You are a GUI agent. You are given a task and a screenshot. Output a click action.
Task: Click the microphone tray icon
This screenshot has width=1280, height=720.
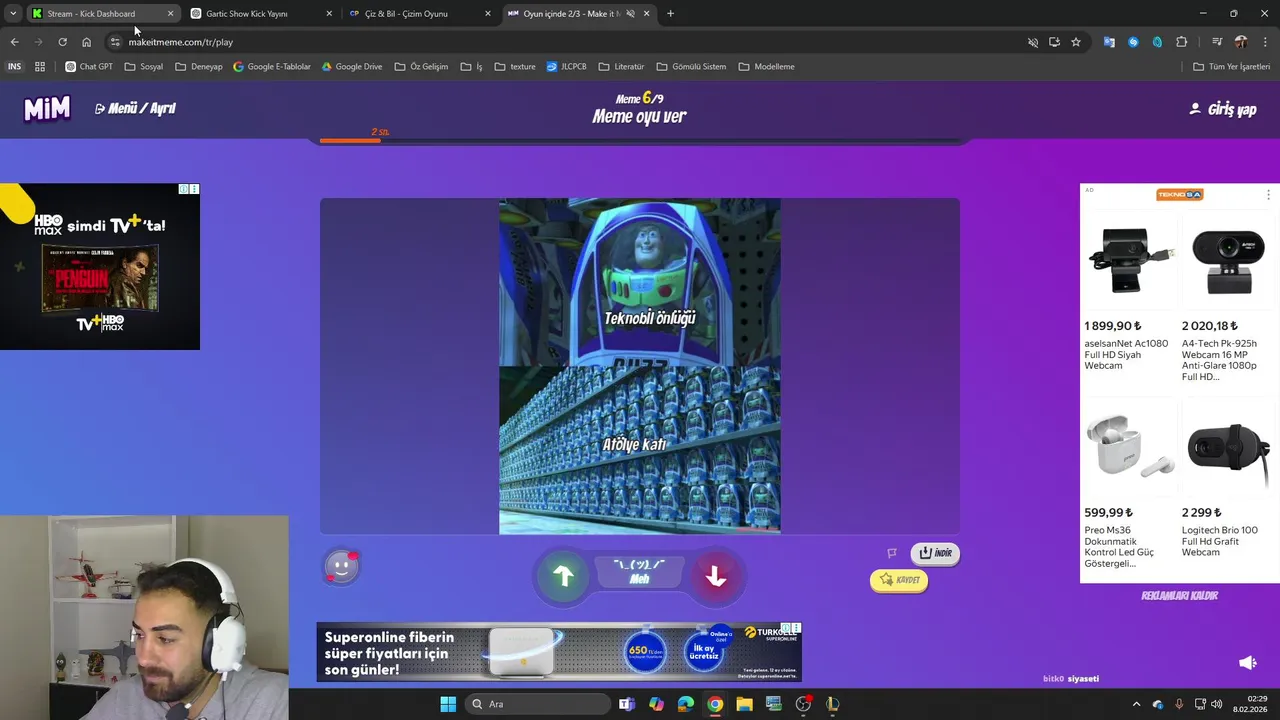click(1179, 704)
